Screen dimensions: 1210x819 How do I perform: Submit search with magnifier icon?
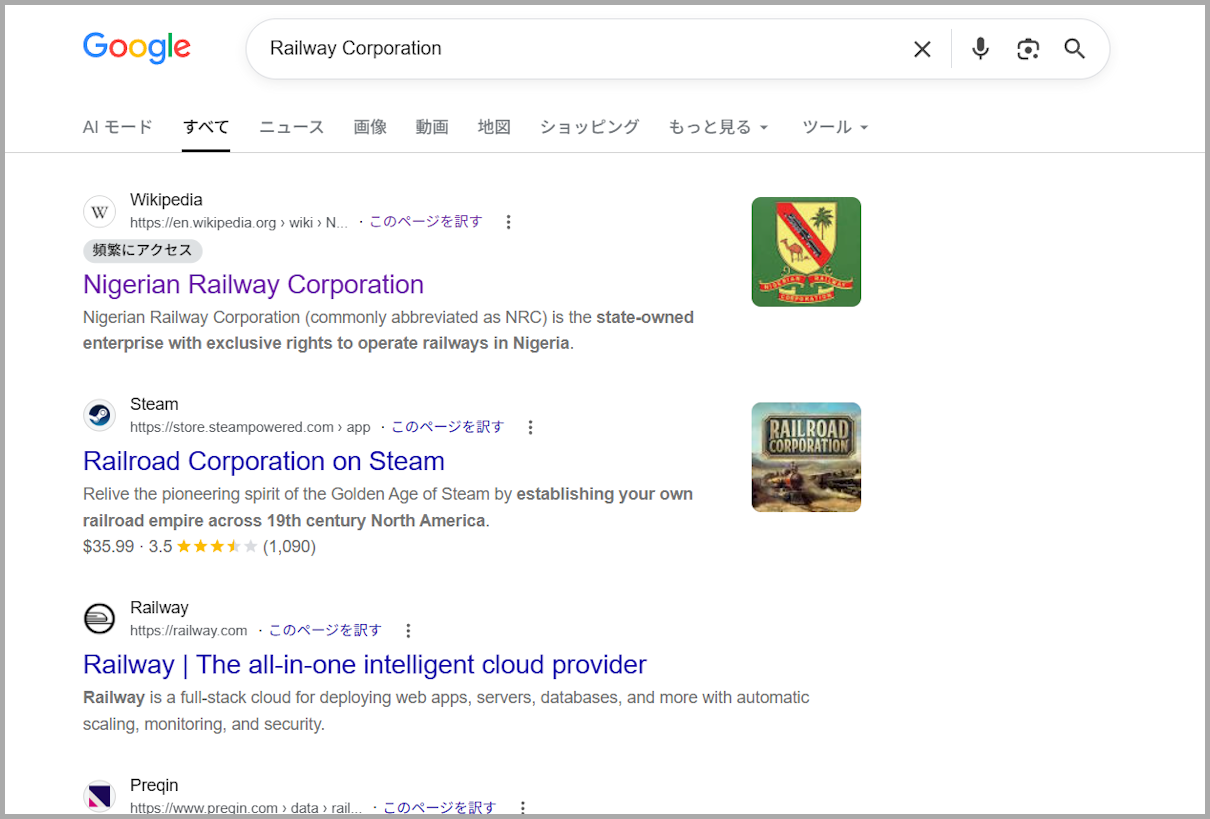[x=1075, y=49]
